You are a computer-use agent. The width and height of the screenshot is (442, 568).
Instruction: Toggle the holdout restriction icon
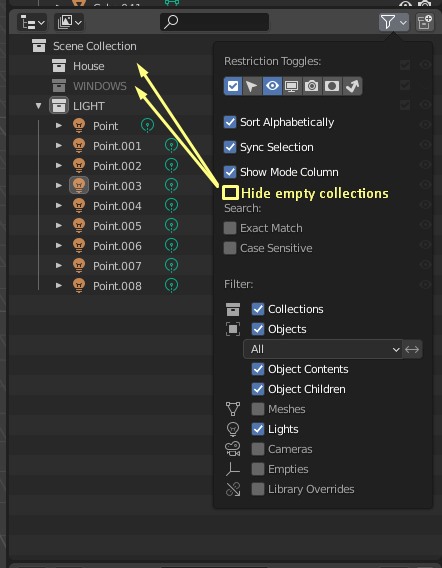point(332,86)
